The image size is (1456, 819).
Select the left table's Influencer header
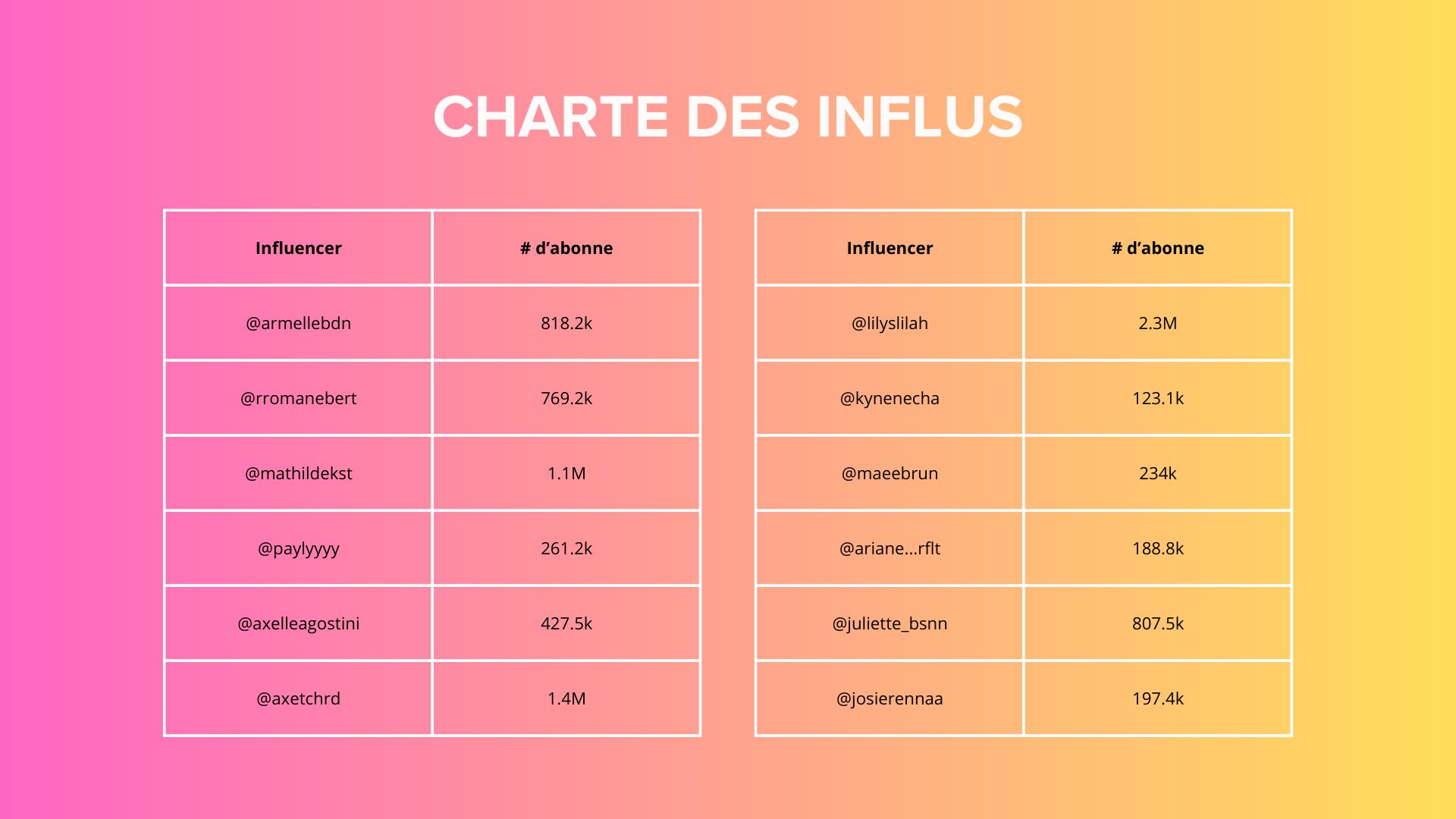coord(299,248)
